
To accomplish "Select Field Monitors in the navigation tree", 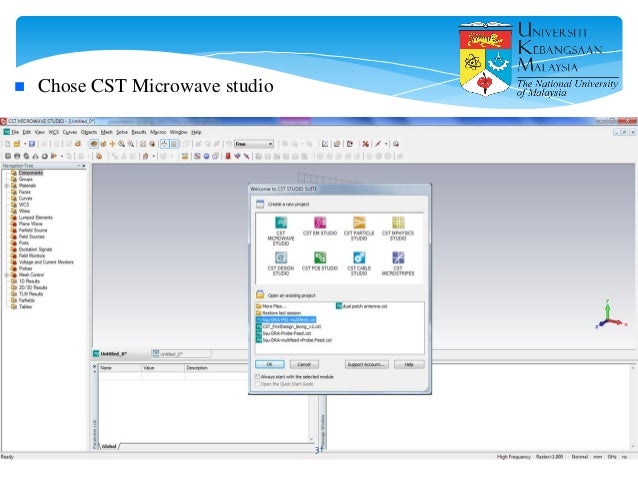I will (x=32, y=256).
